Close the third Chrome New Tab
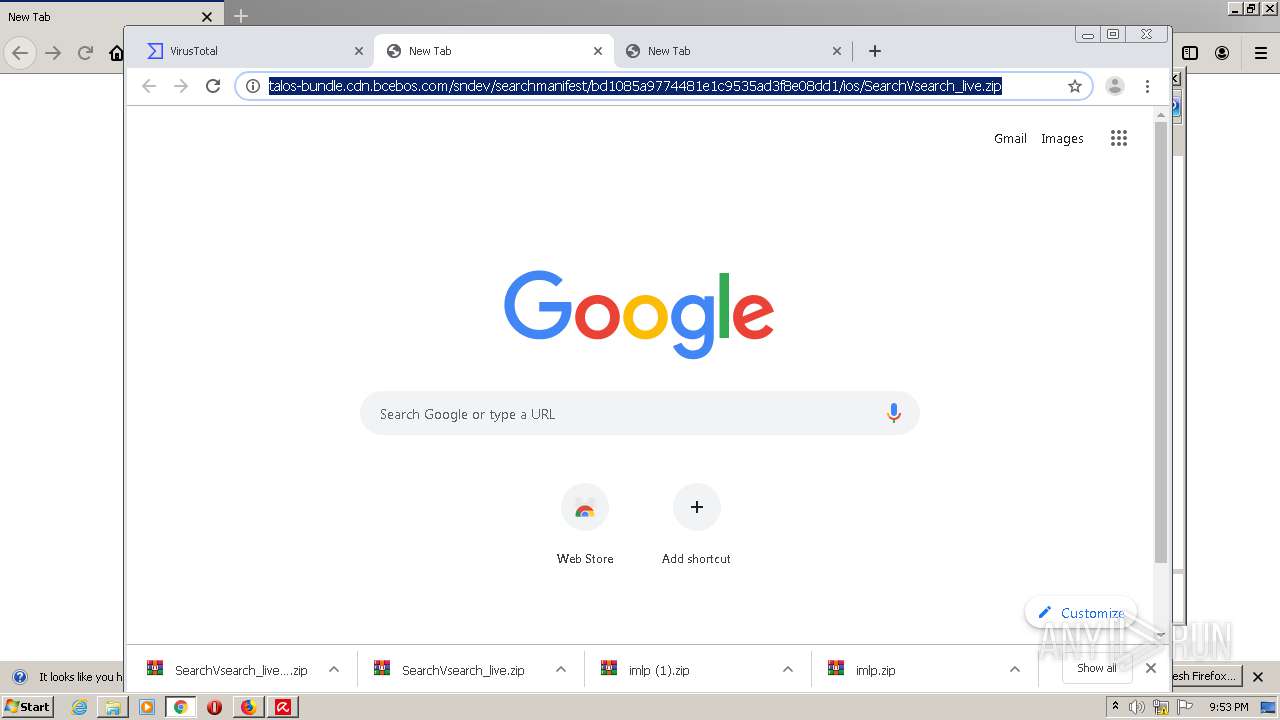This screenshot has height=720, width=1280. (837, 51)
